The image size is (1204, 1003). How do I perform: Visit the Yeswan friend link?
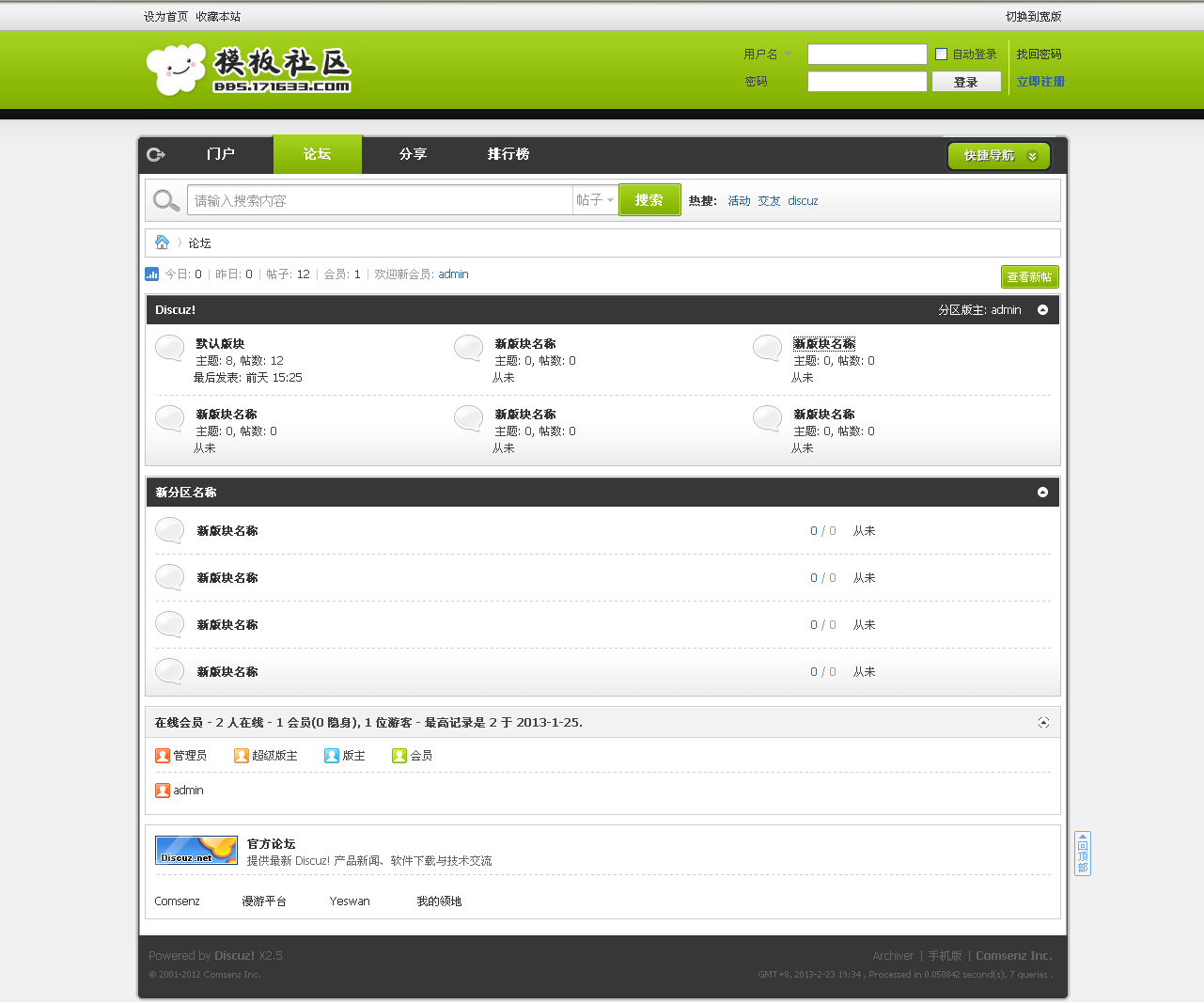point(350,901)
